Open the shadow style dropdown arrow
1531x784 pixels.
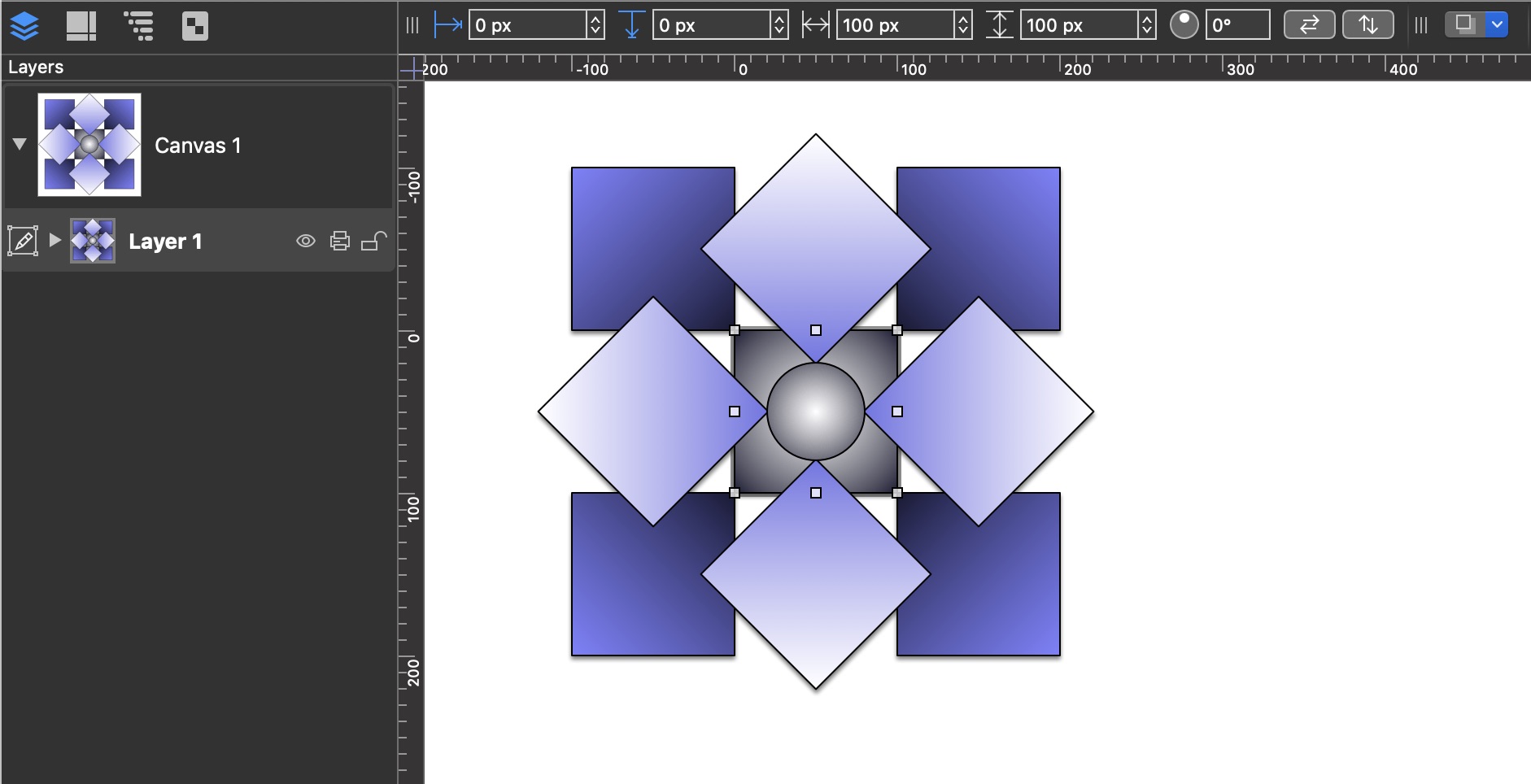point(1497,24)
